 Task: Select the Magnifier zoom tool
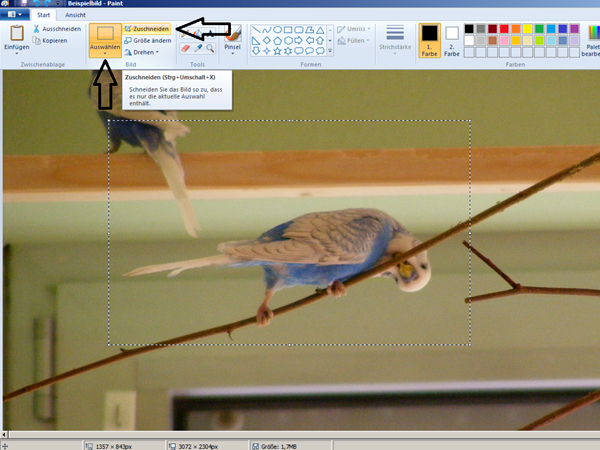[x=210, y=48]
